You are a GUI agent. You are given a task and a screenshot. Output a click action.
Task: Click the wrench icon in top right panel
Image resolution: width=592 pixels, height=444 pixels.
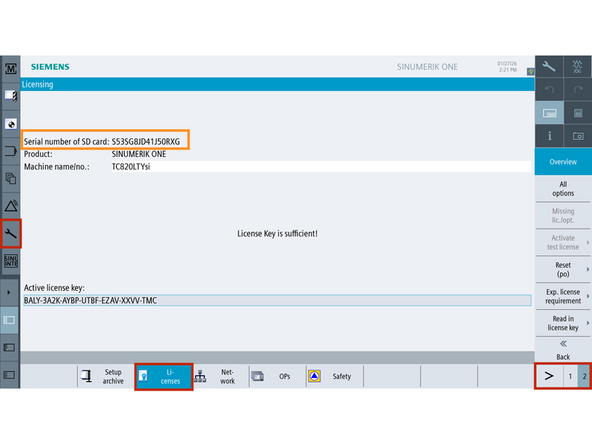(549, 66)
